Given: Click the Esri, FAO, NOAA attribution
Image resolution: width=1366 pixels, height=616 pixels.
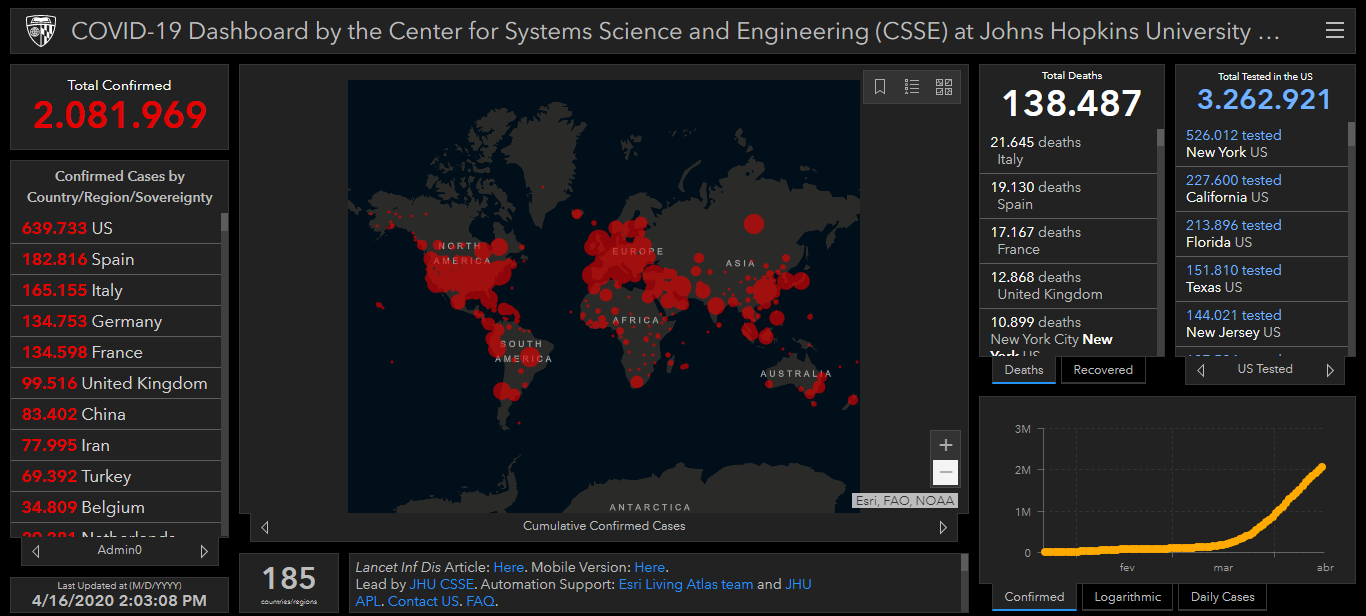Looking at the screenshot, I should pos(905,501).
